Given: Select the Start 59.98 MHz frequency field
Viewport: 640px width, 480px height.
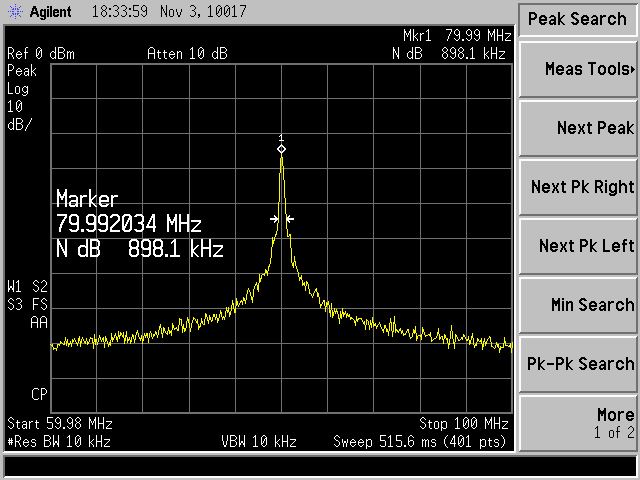Looking at the screenshot, I should (x=60, y=423).
